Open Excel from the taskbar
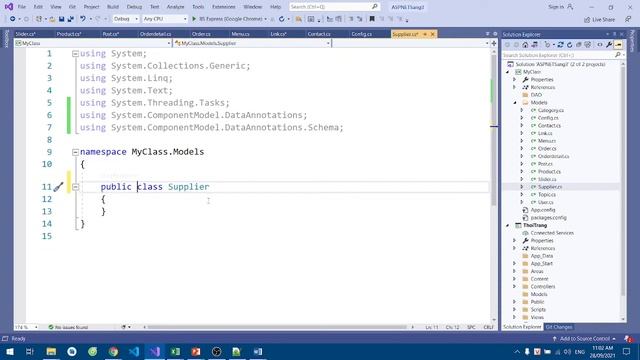Image resolution: width=640 pixels, height=360 pixels. tap(175, 351)
